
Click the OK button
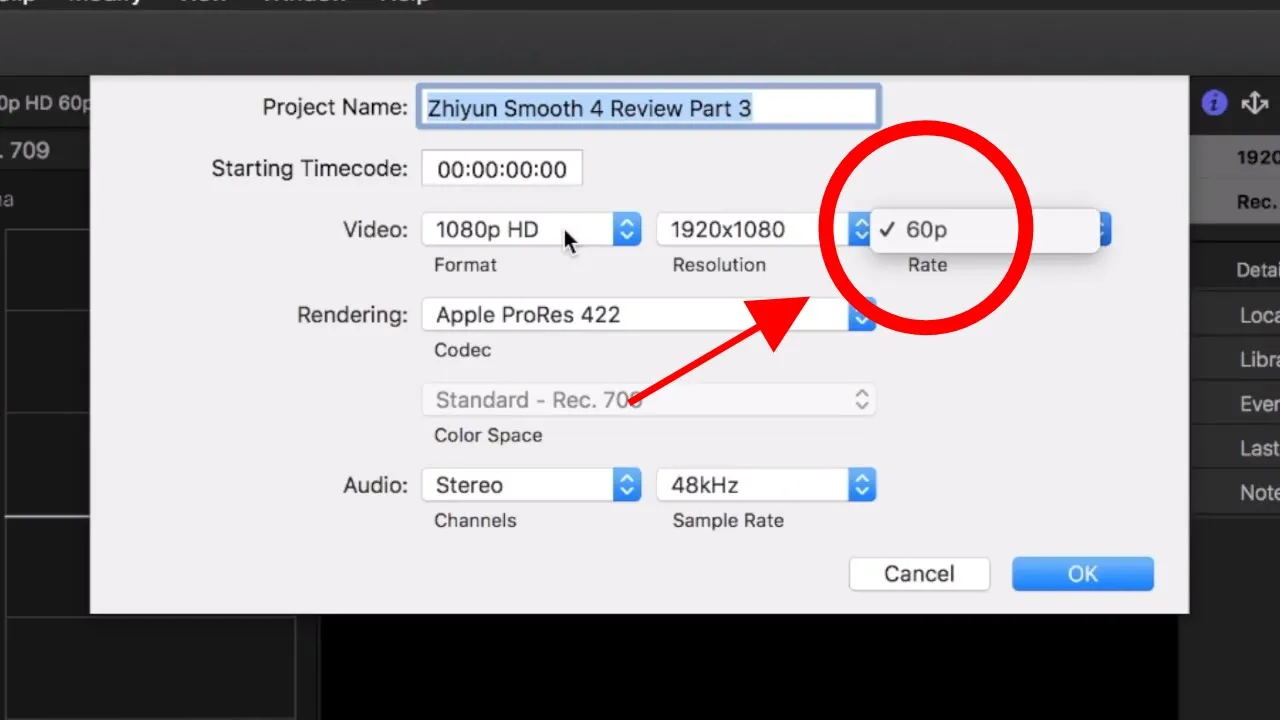coord(1083,574)
